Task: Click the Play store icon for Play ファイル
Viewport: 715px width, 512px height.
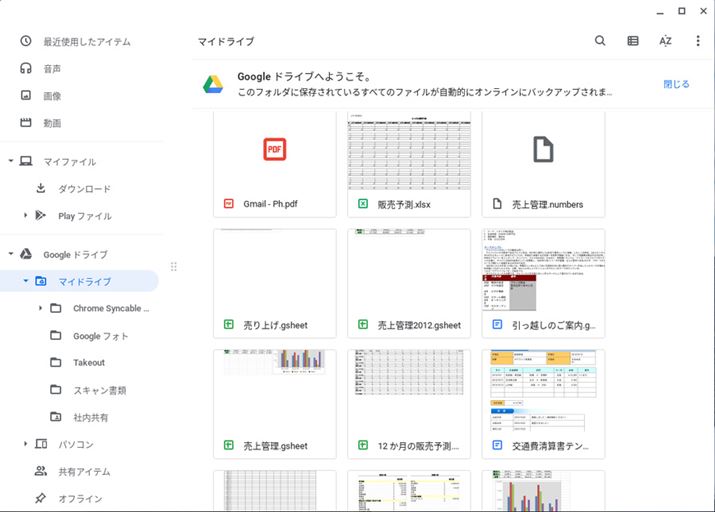Action: pos(41,215)
